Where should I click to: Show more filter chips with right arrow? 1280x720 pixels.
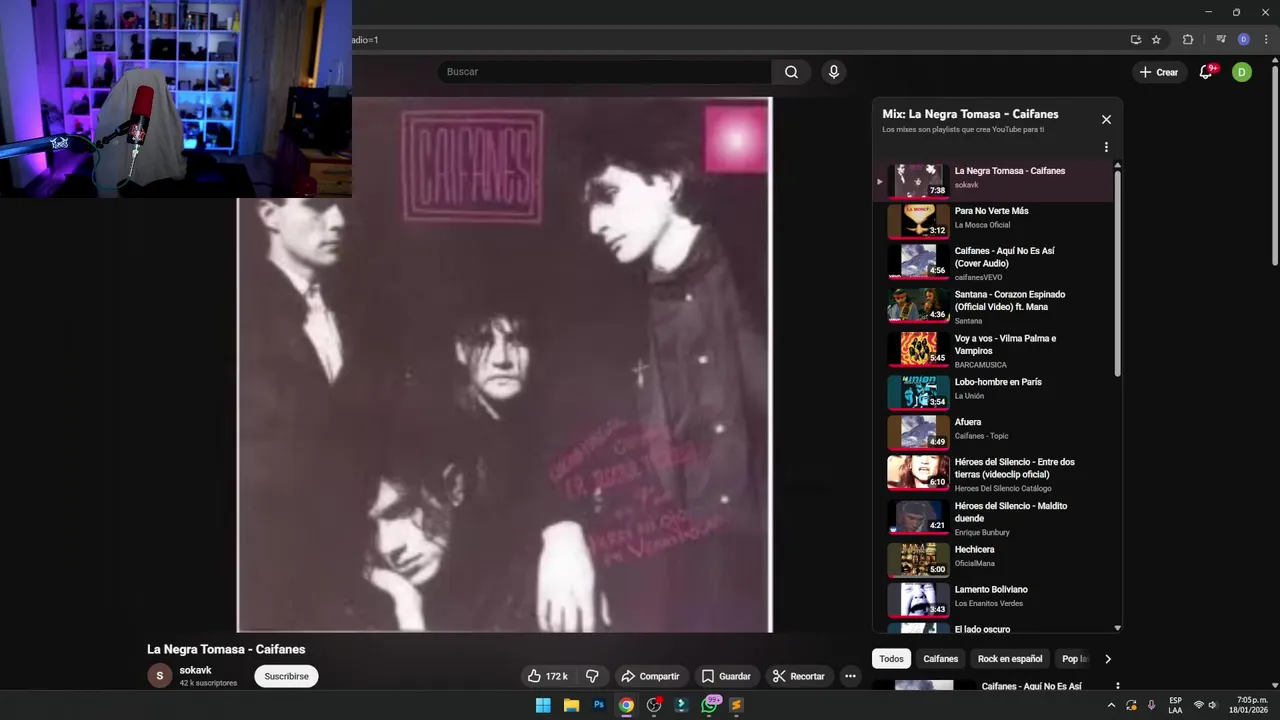[x=1107, y=659]
